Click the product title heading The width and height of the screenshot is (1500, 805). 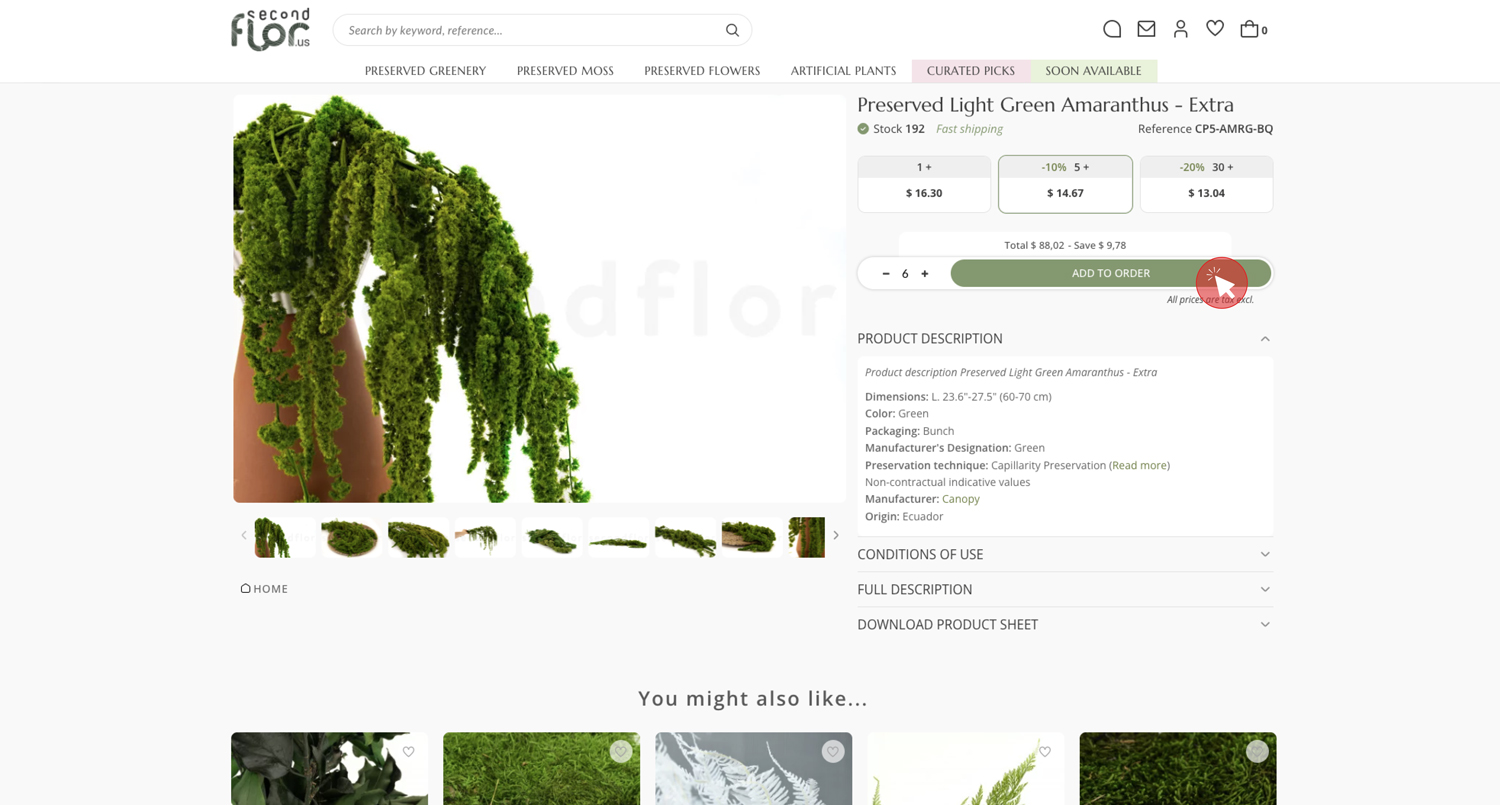click(x=1045, y=105)
